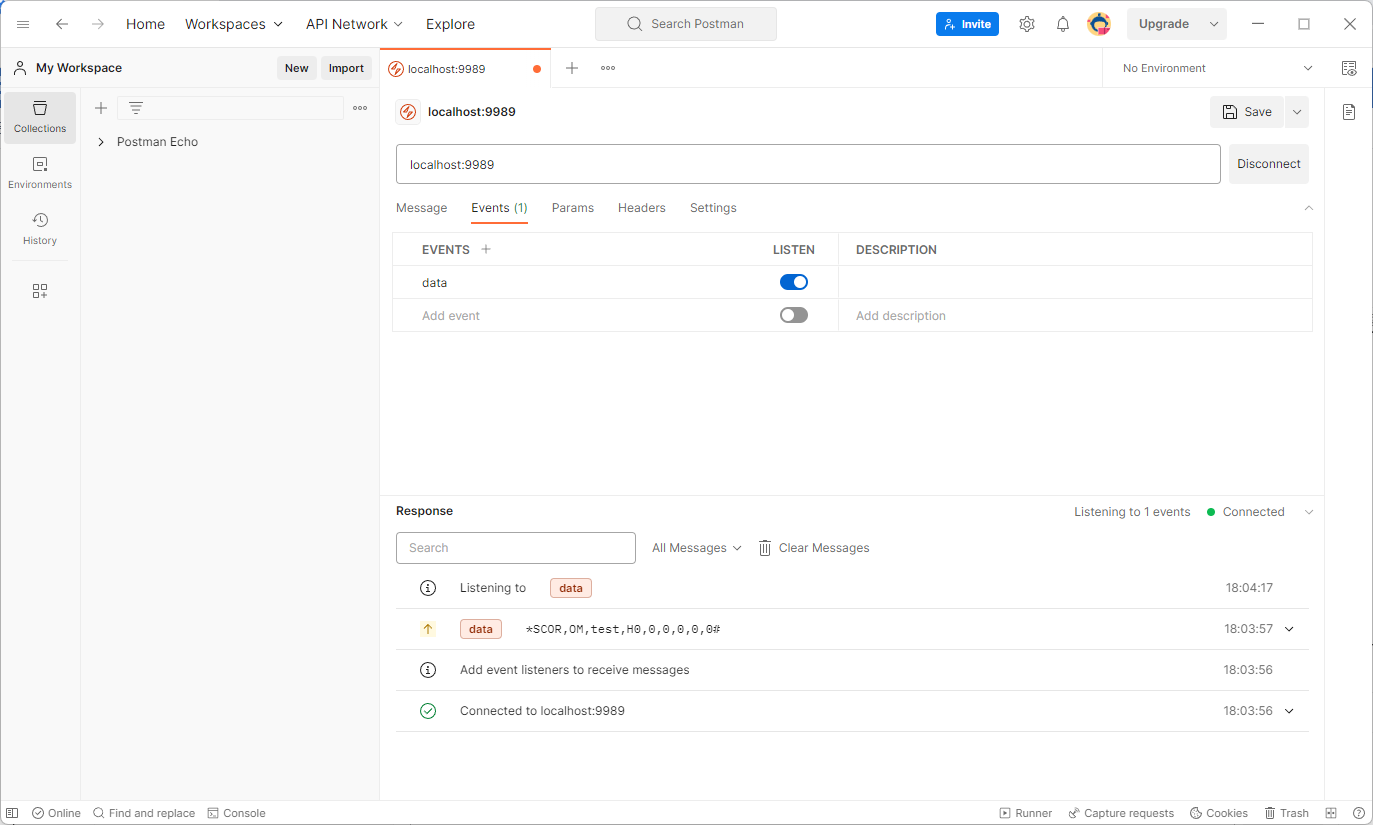1373x825 pixels.
Task: Select localhost:9989 request tab
Action: (x=465, y=69)
